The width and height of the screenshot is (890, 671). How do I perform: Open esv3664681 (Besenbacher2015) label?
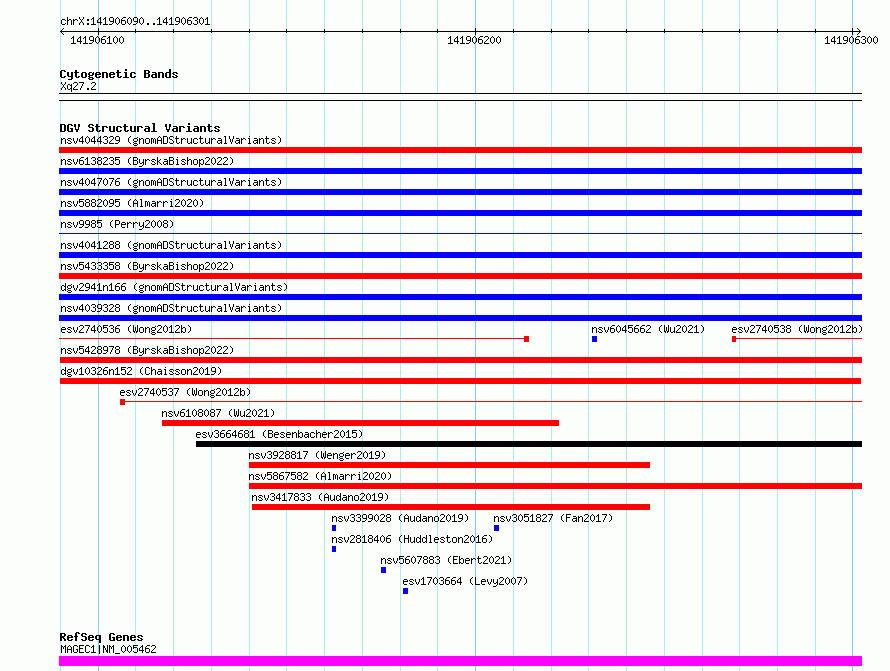click(279, 434)
